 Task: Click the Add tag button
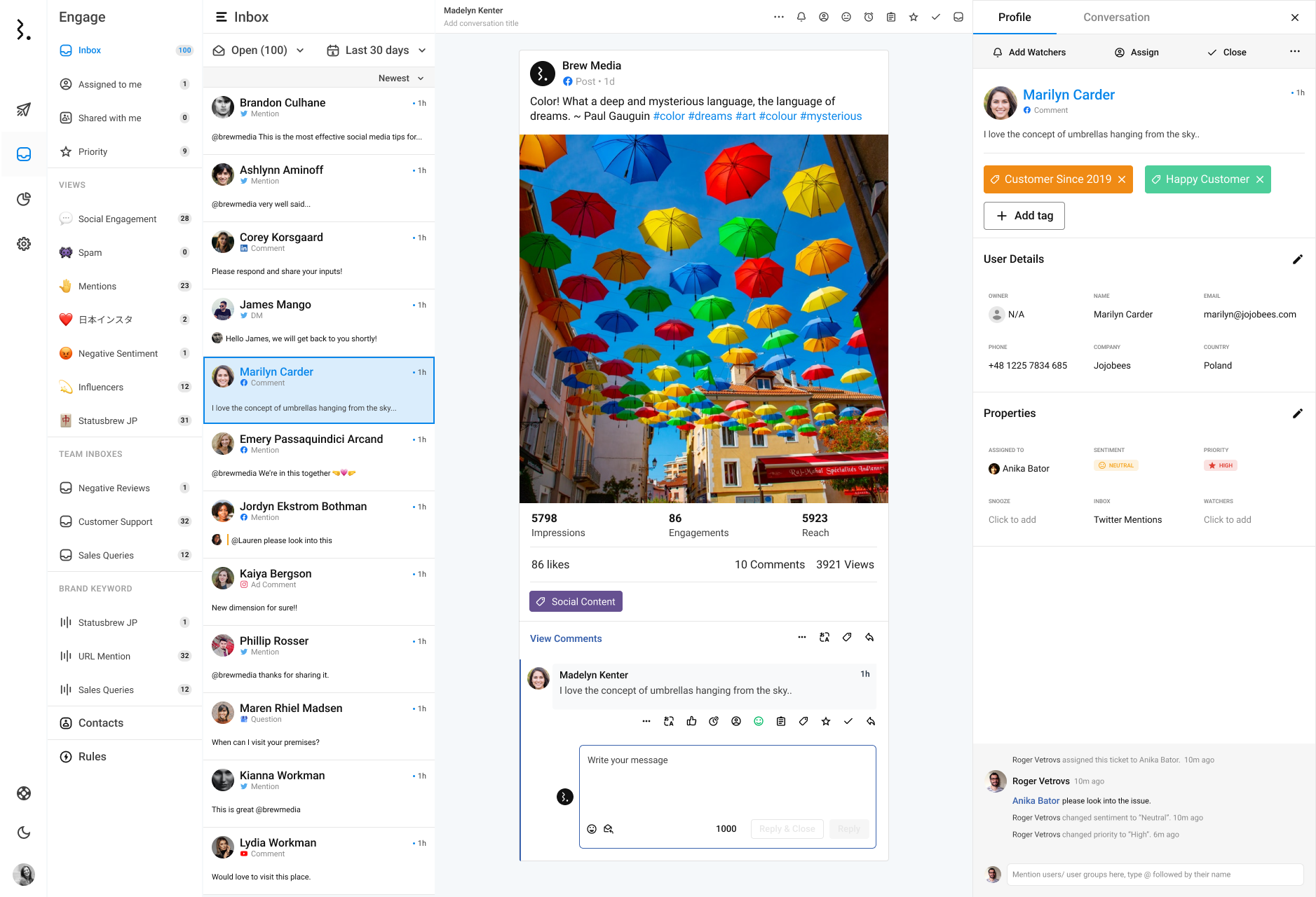click(x=1024, y=216)
